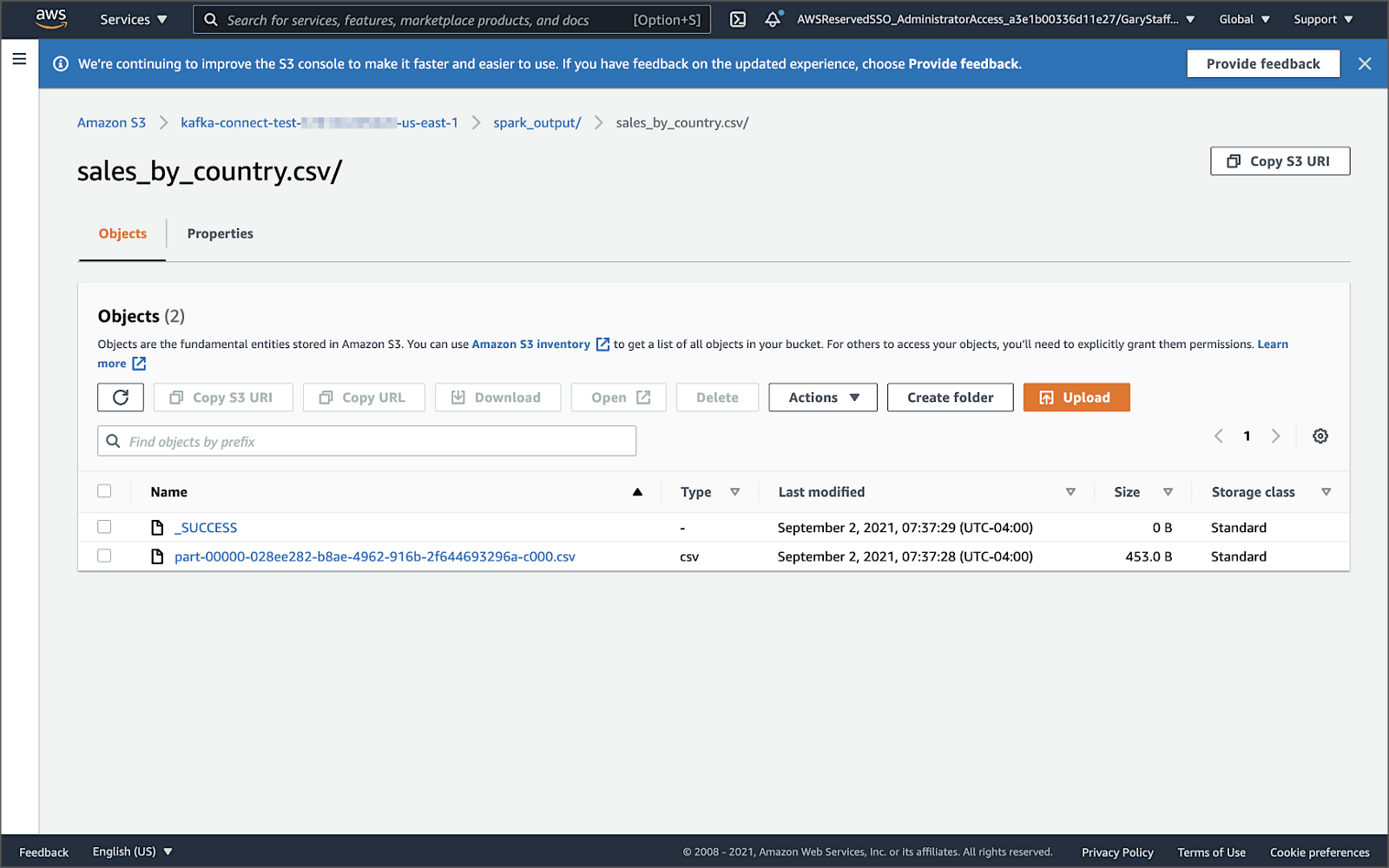Image resolution: width=1389 pixels, height=868 pixels.
Task: Click the orange Upload button
Action: pos(1076,398)
